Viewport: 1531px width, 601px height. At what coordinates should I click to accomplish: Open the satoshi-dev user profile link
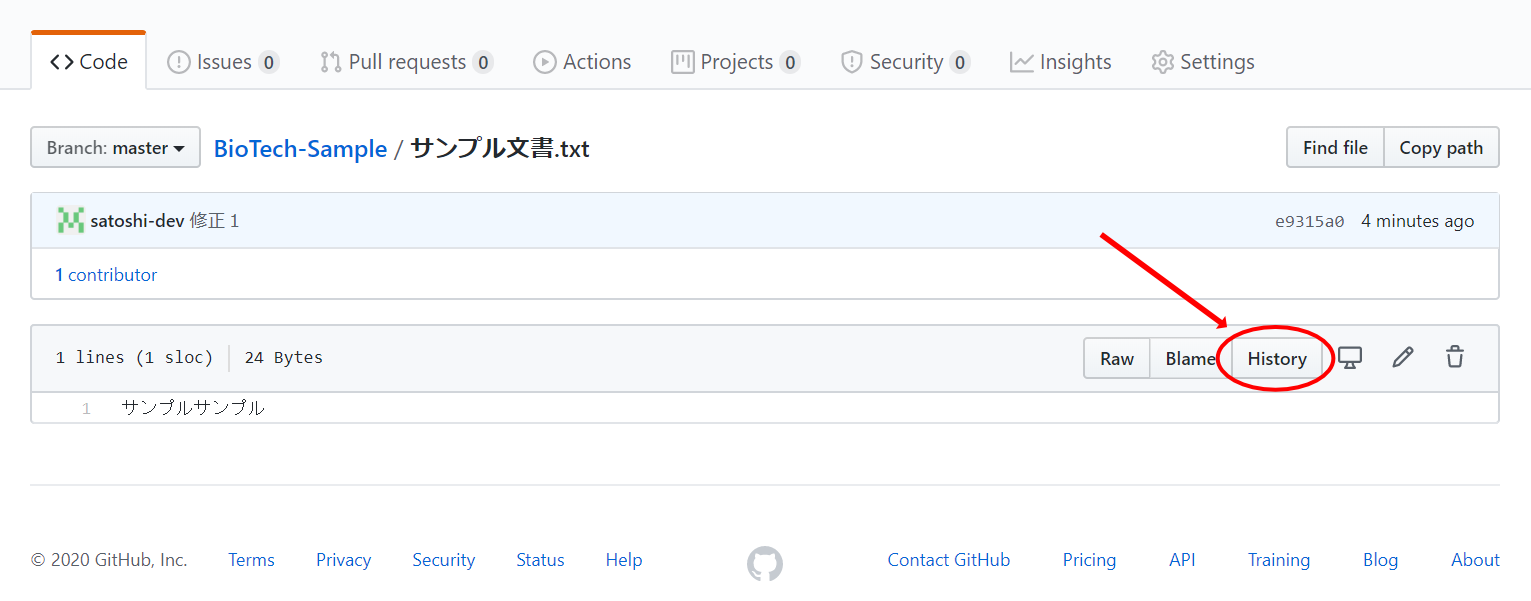(x=137, y=221)
